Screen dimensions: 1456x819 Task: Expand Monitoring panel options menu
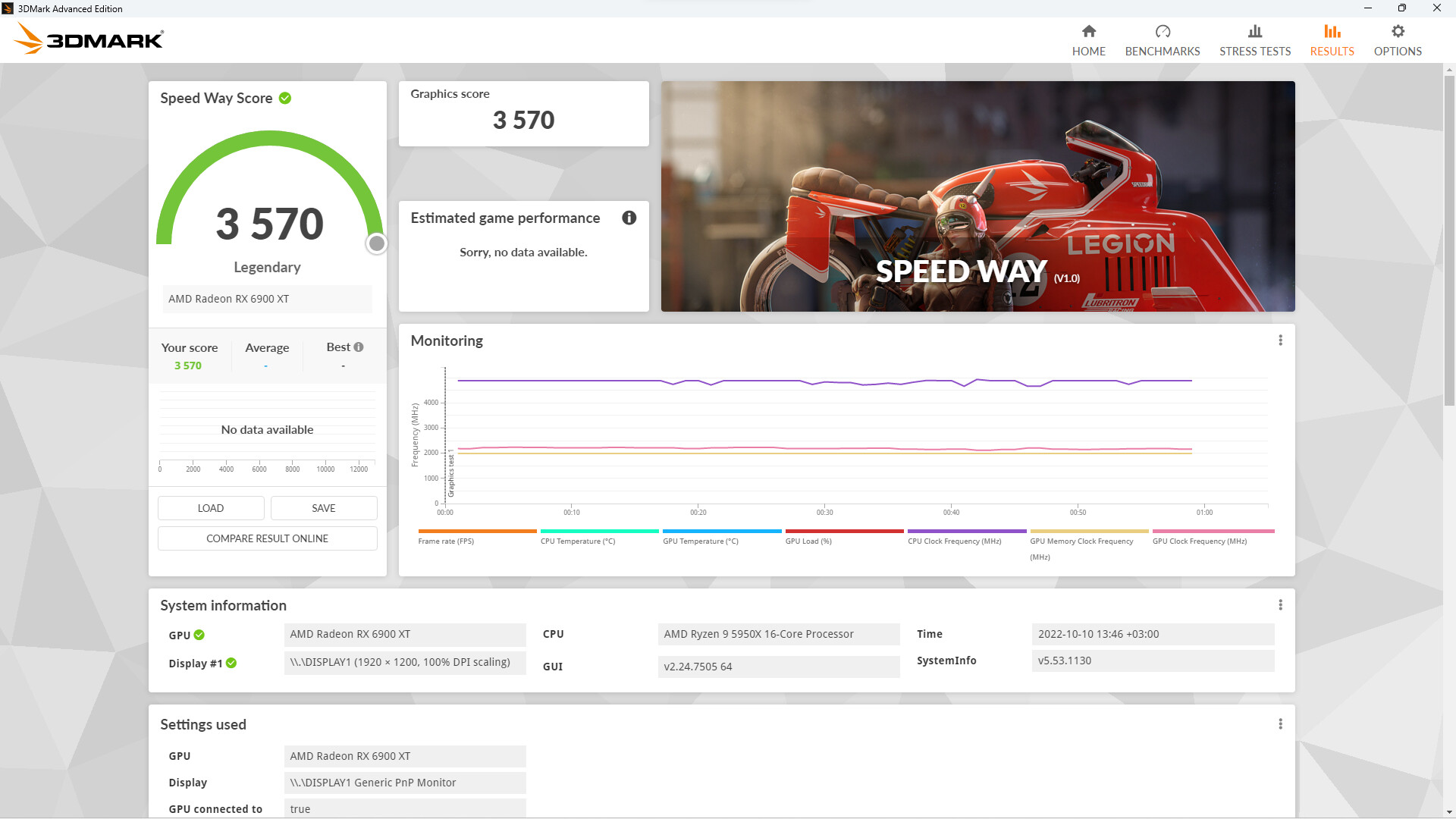point(1281,340)
